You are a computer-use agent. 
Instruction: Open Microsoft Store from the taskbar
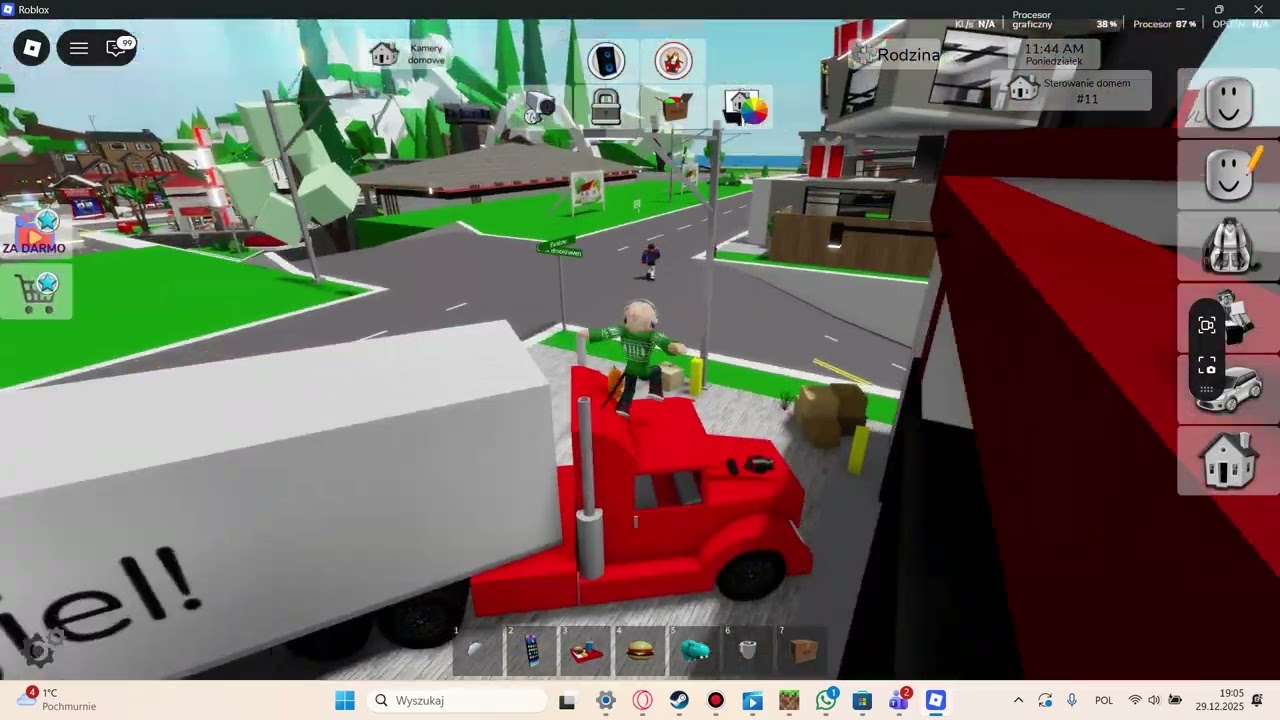click(x=863, y=700)
